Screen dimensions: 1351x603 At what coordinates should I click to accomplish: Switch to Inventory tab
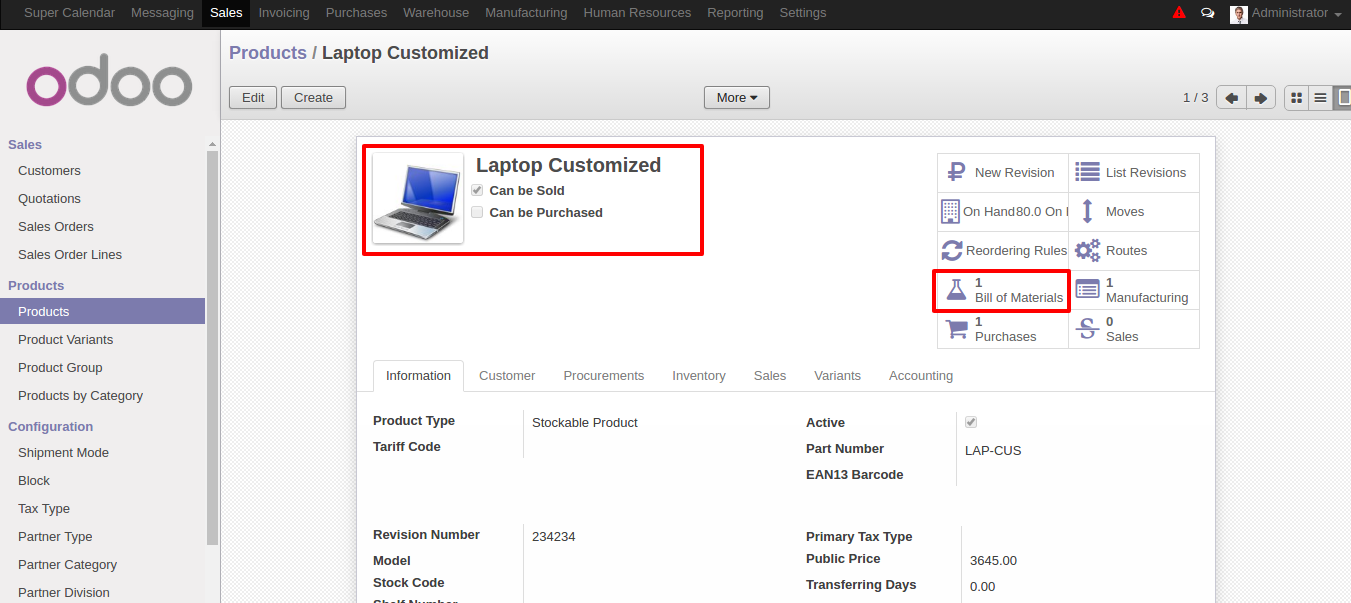point(699,376)
